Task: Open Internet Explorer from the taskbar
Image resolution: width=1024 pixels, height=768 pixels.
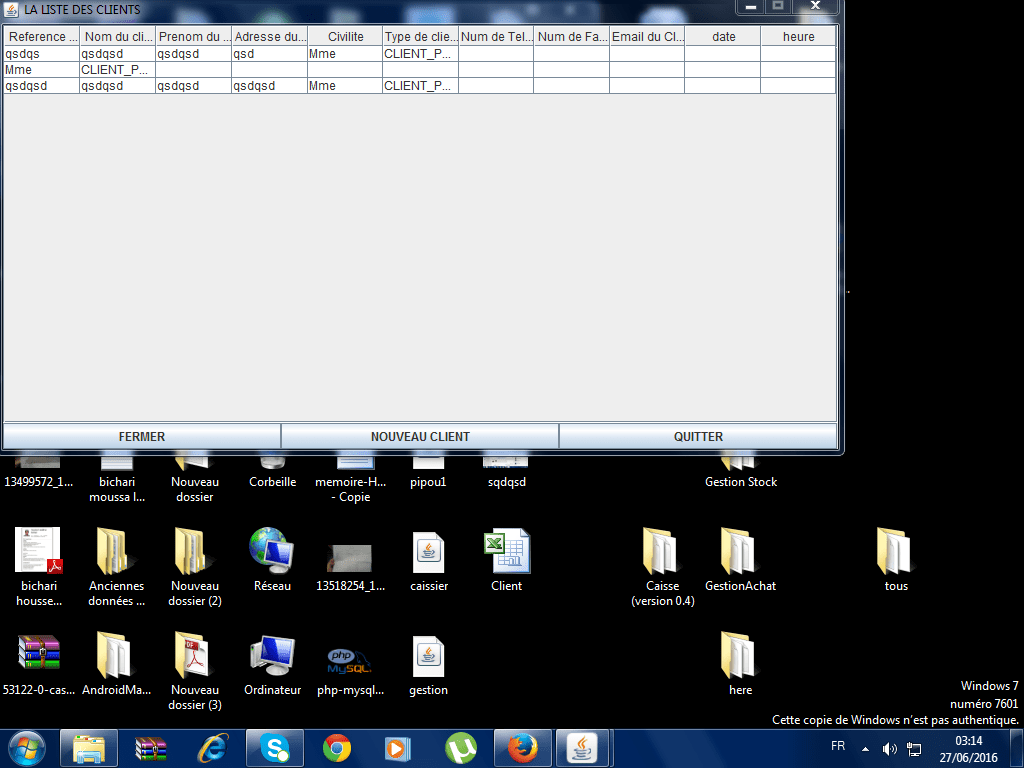Action: 212,748
